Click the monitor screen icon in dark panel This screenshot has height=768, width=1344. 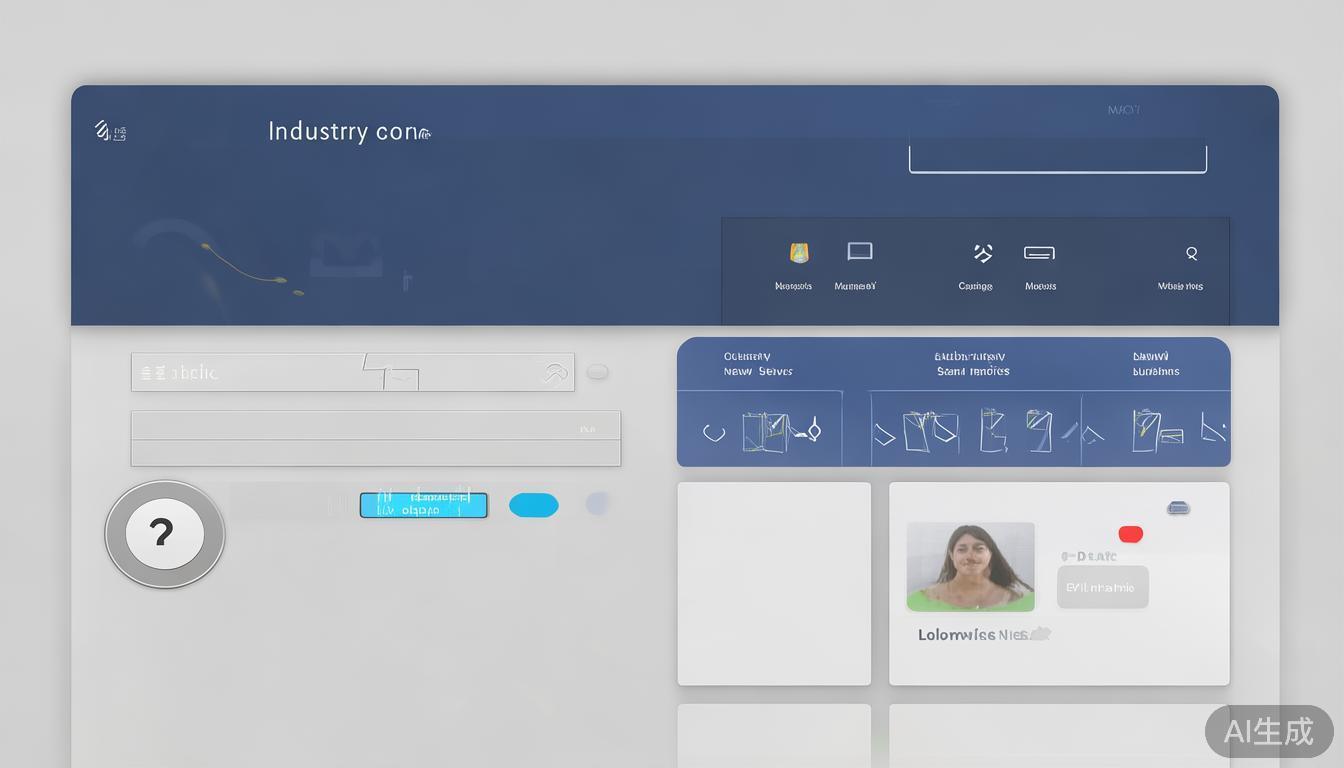[859, 252]
